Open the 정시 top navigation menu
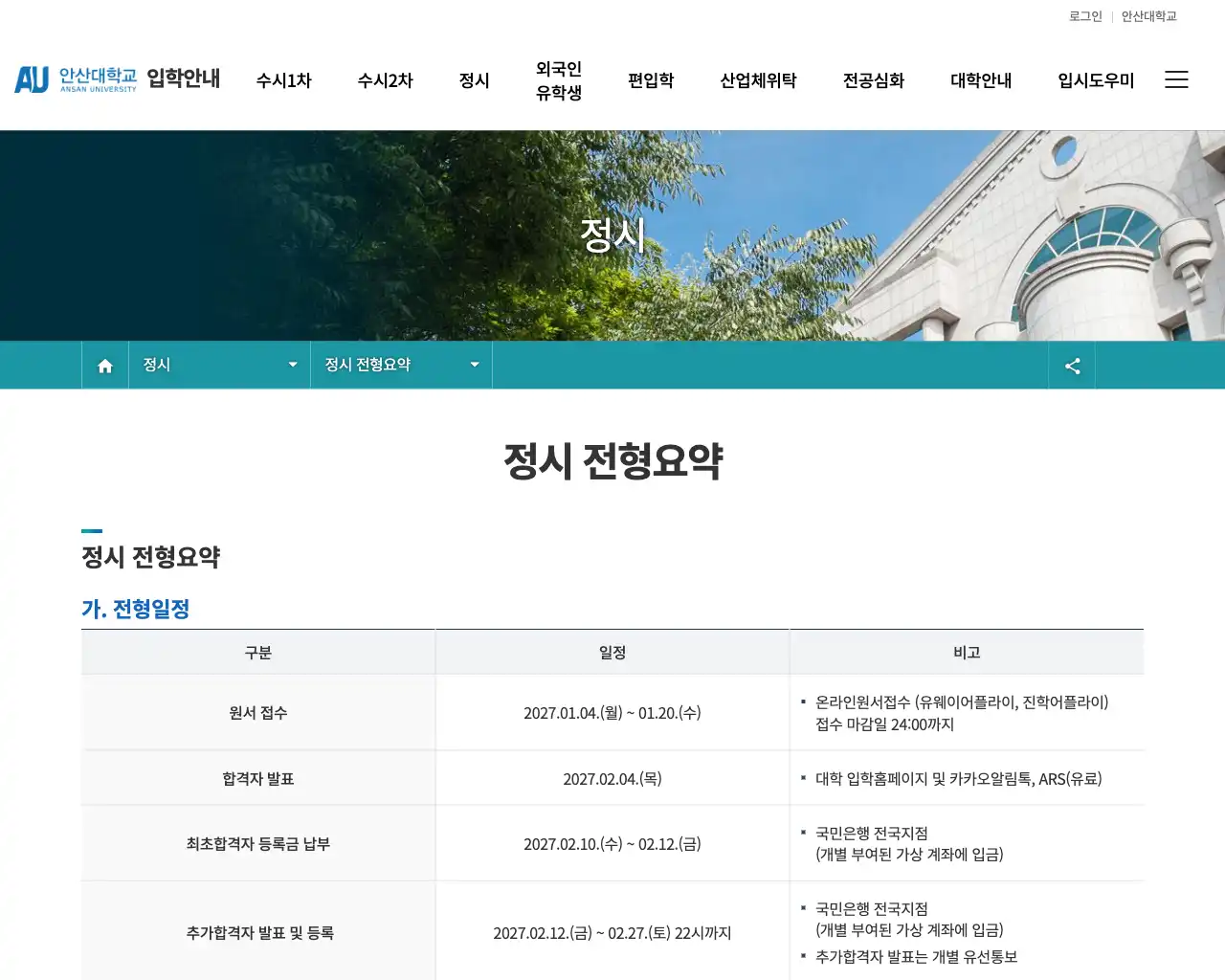 tap(475, 80)
